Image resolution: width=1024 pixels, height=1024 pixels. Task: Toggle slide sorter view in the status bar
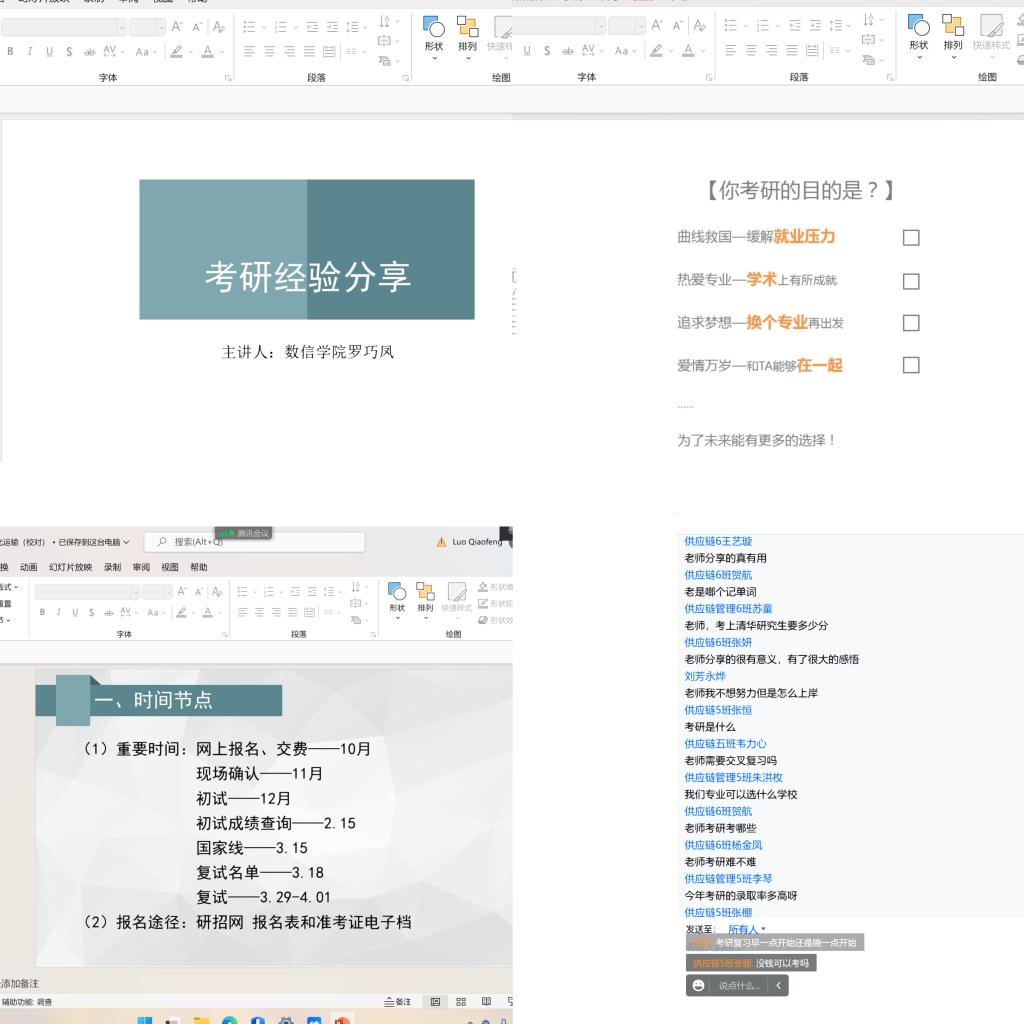pyautogui.click(x=461, y=1002)
